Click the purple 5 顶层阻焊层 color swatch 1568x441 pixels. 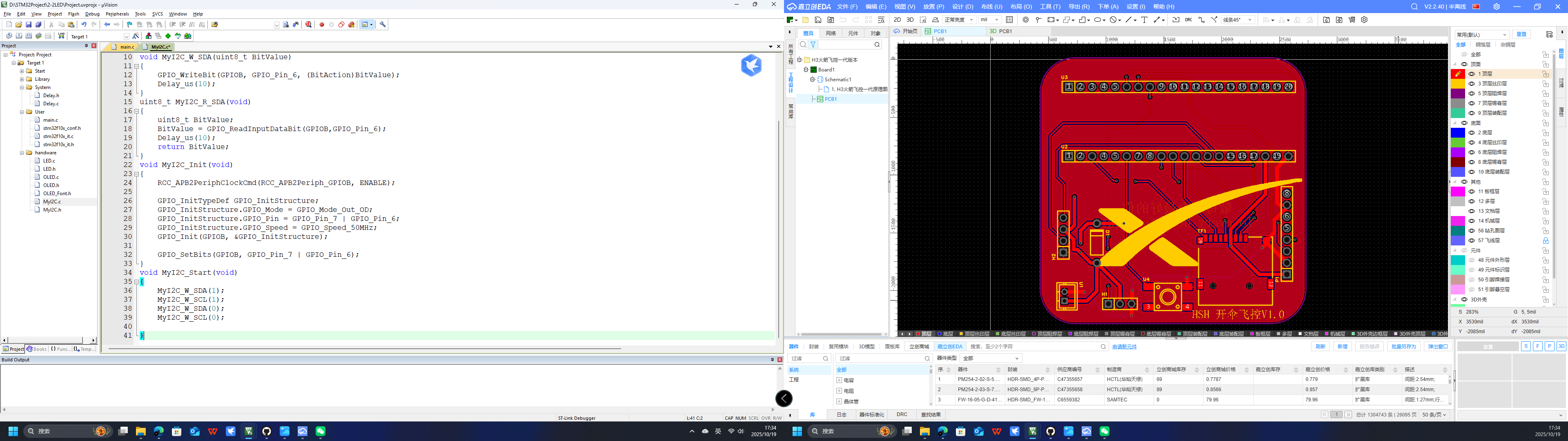(x=1458, y=93)
